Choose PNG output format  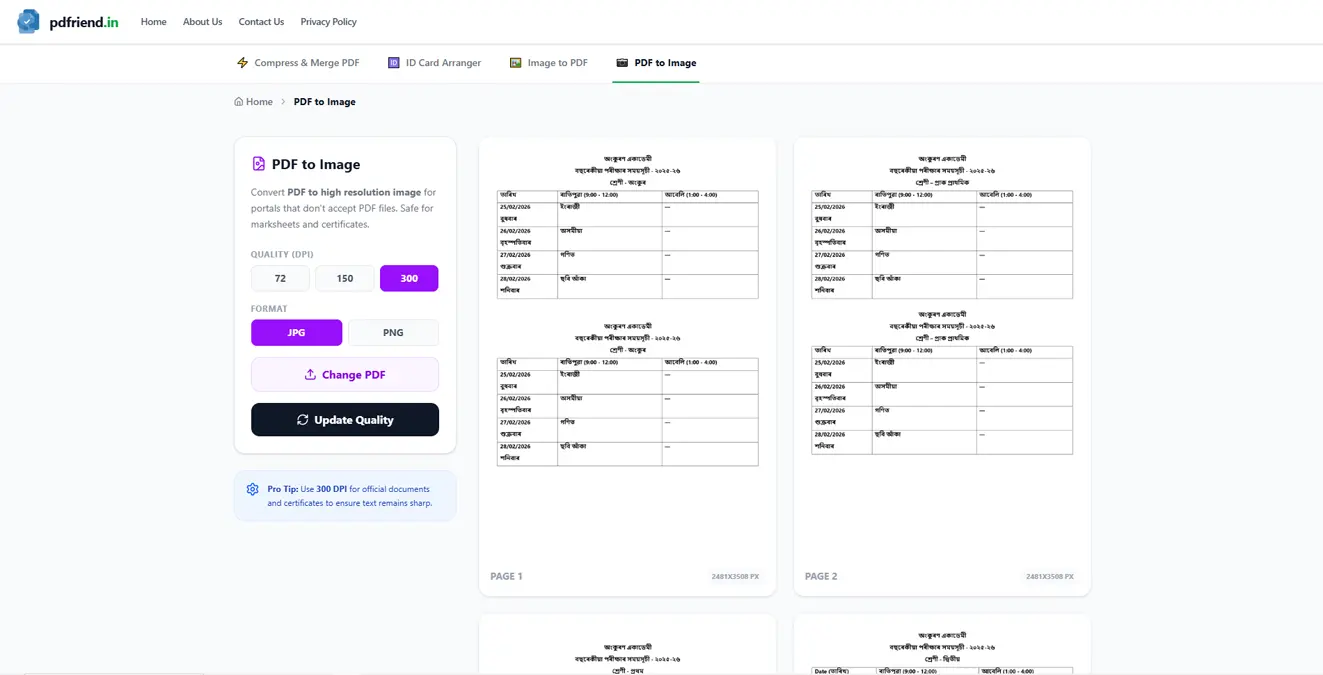click(x=393, y=333)
